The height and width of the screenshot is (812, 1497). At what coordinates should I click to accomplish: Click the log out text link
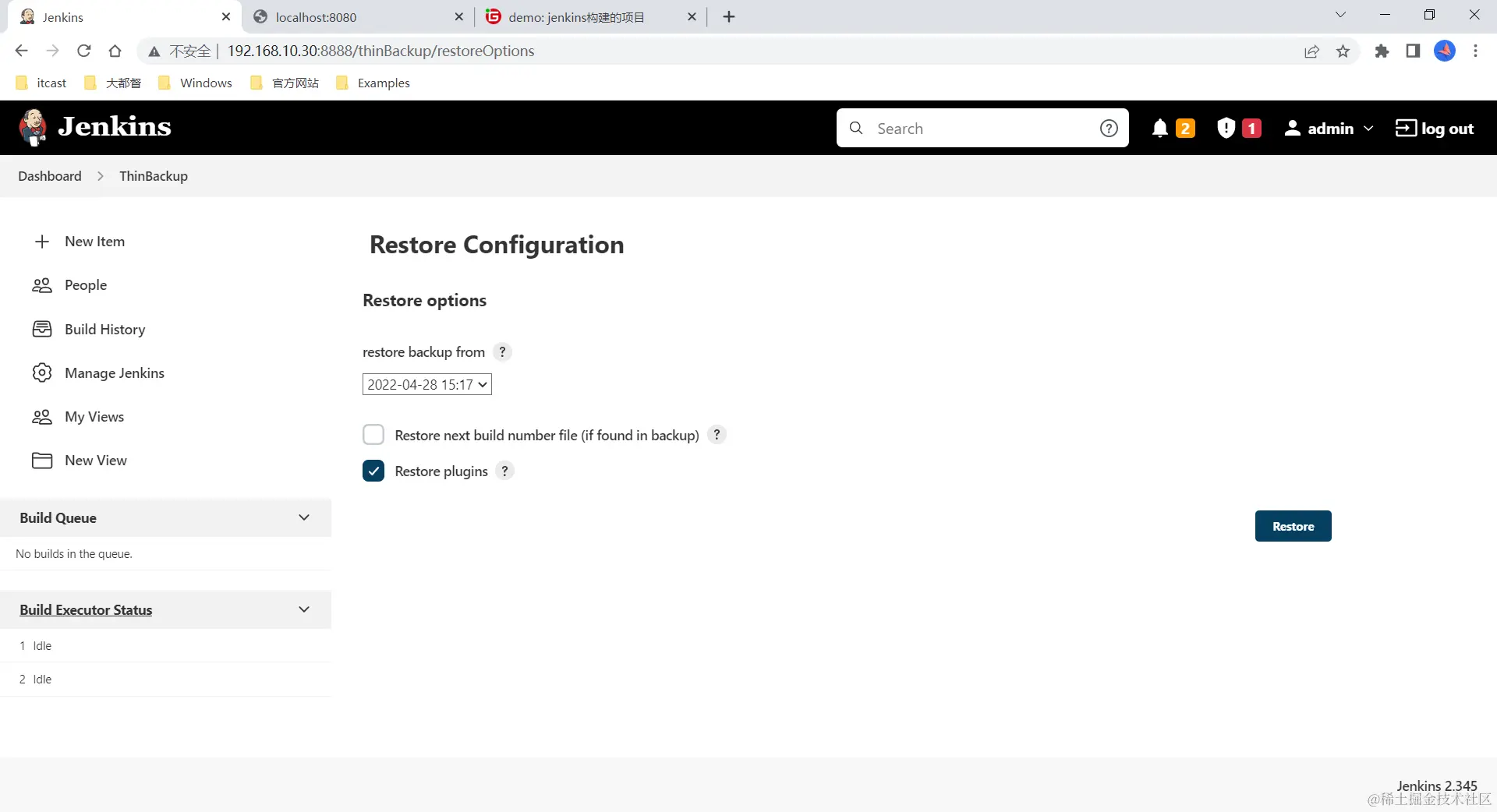click(1447, 129)
